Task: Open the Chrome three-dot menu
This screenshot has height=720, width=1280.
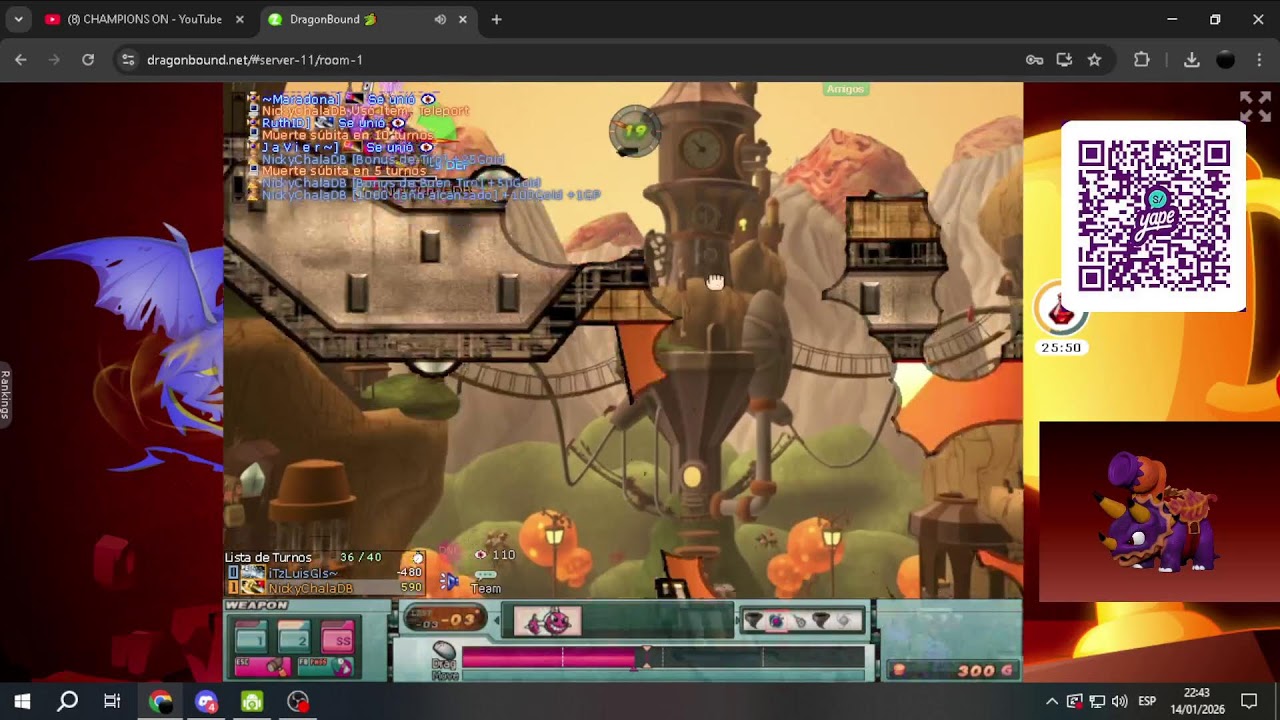Action: [1259, 60]
